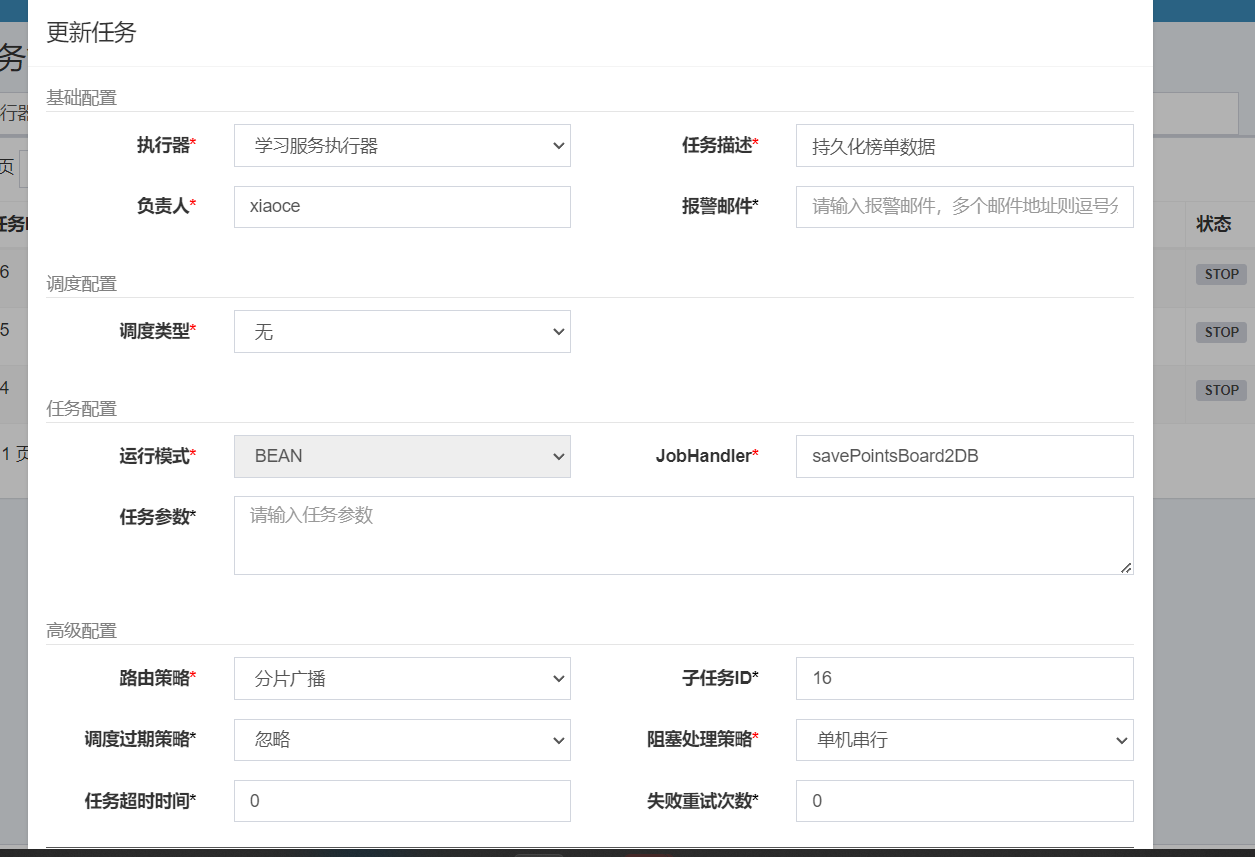
Task: Focus the 报警邮件 input field
Action: (x=963, y=206)
